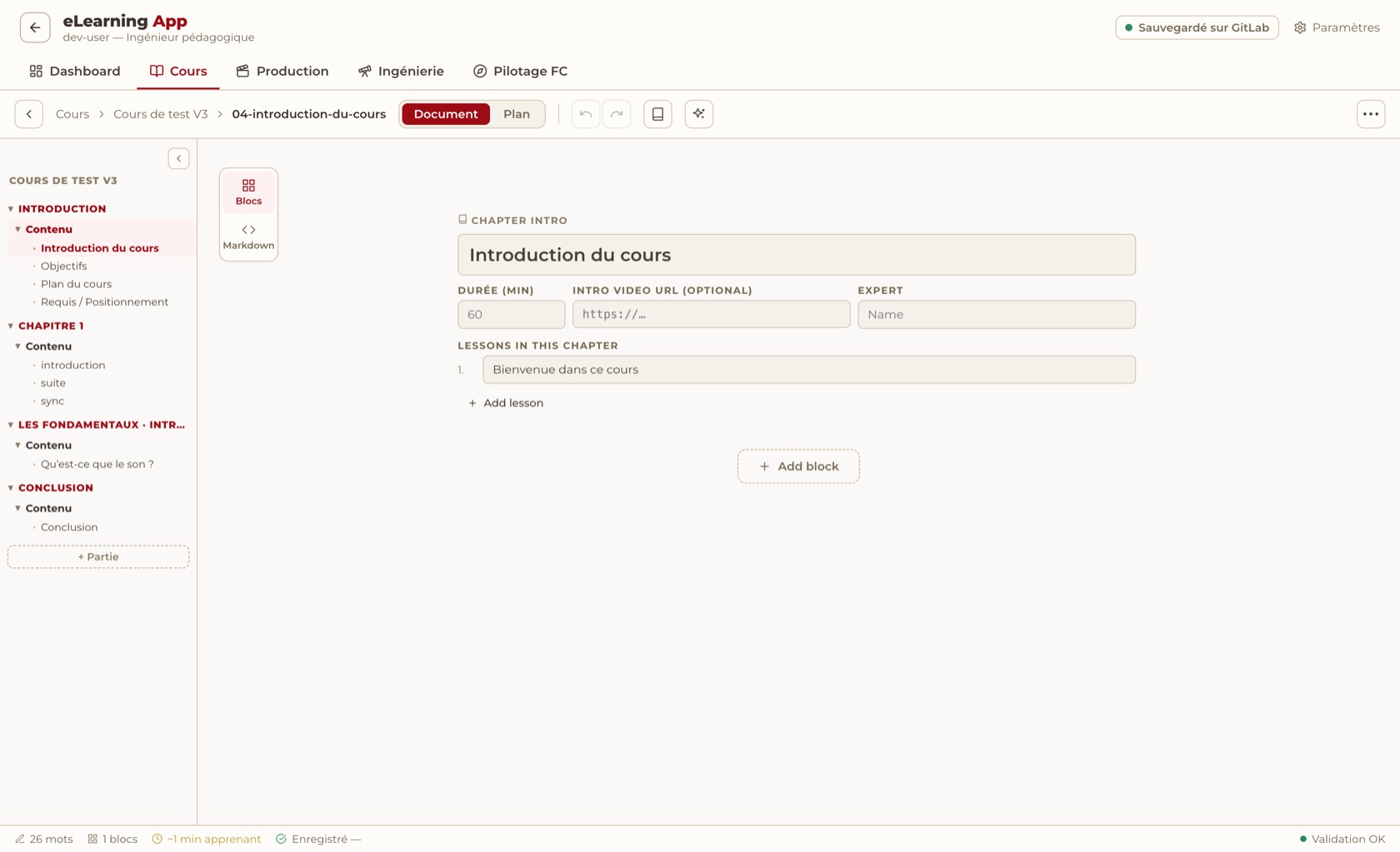1400x852 pixels.
Task: Open the introduction lesson in Chapitre 1
Action: click(73, 365)
